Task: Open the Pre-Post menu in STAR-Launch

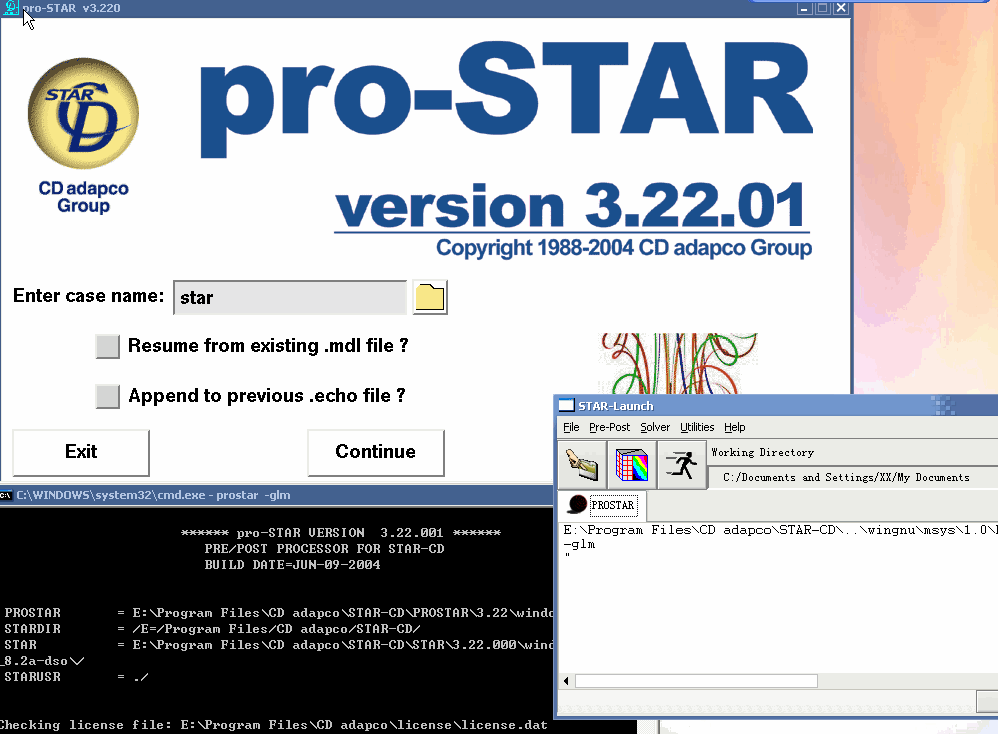Action: (x=609, y=427)
